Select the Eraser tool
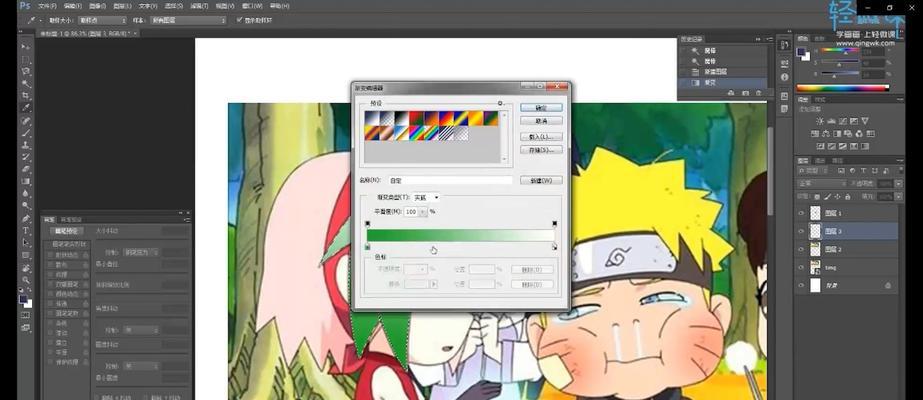This screenshot has width=923, height=400. coord(25,169)
